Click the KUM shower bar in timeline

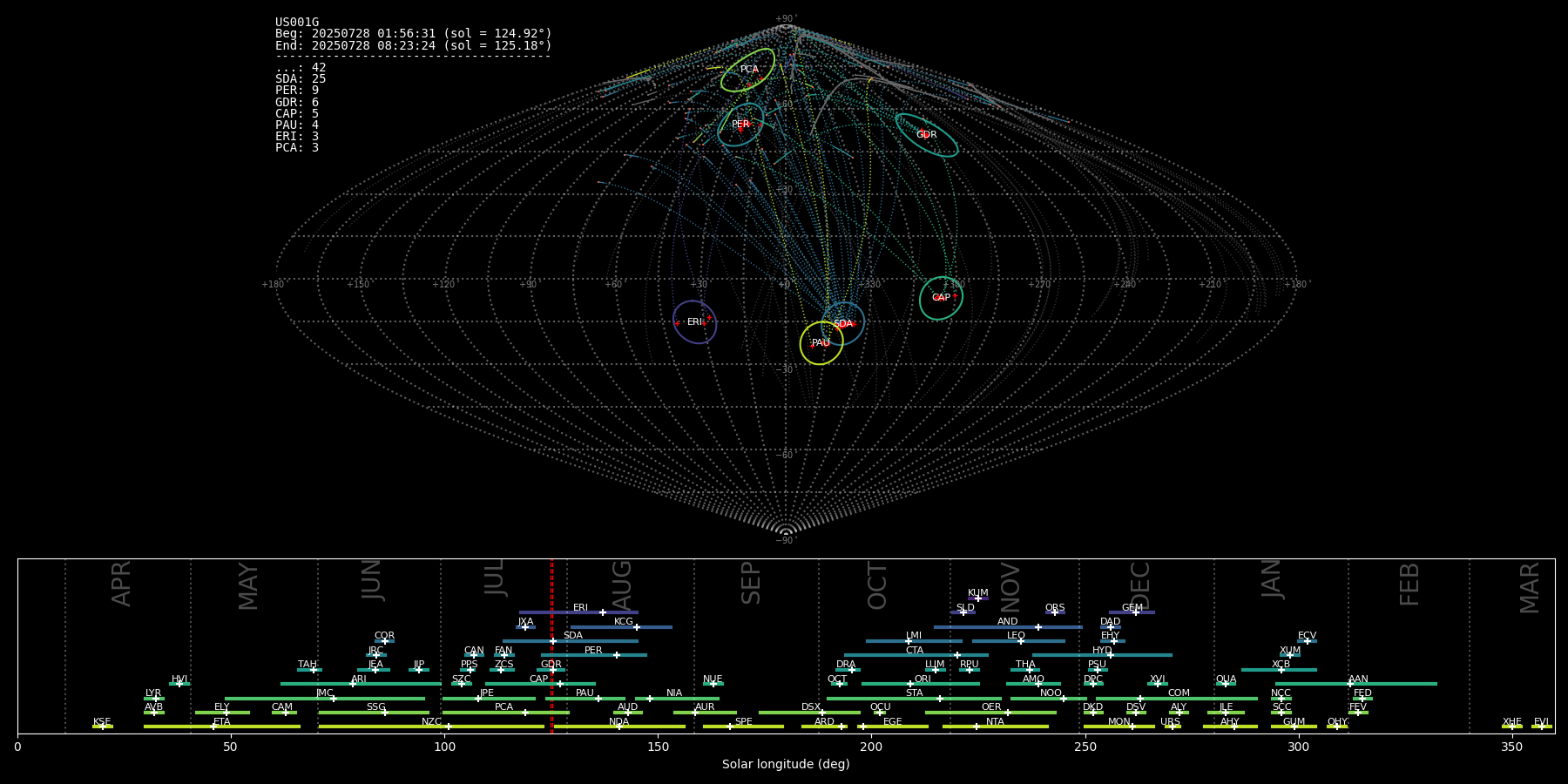tap(978, 598)
